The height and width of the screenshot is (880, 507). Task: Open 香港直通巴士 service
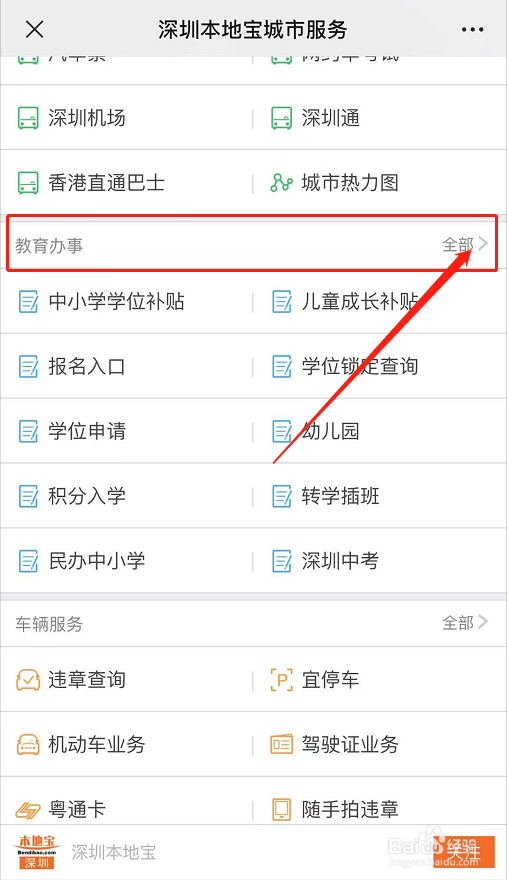pyautogui.click(x=107, y=183)
